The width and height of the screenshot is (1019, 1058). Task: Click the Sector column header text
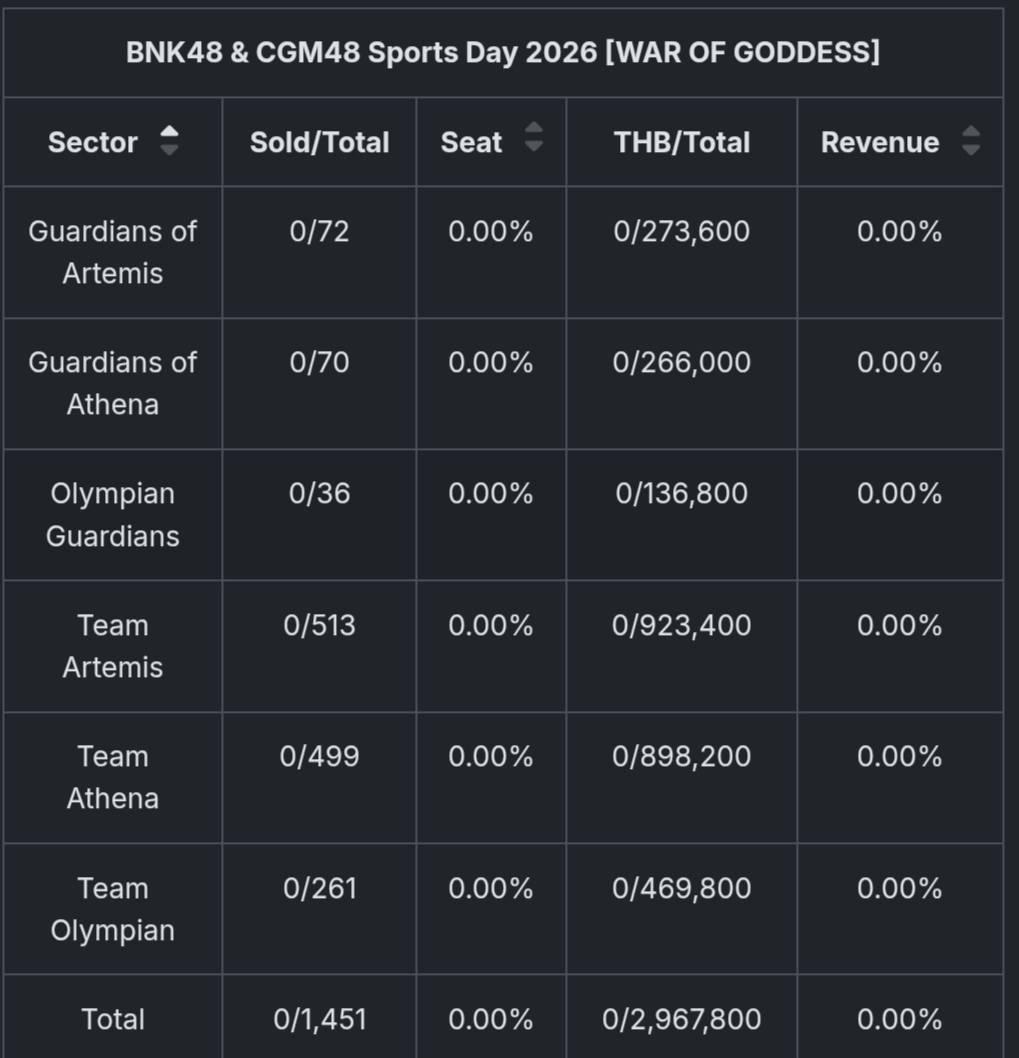click(x=93, y=143)
